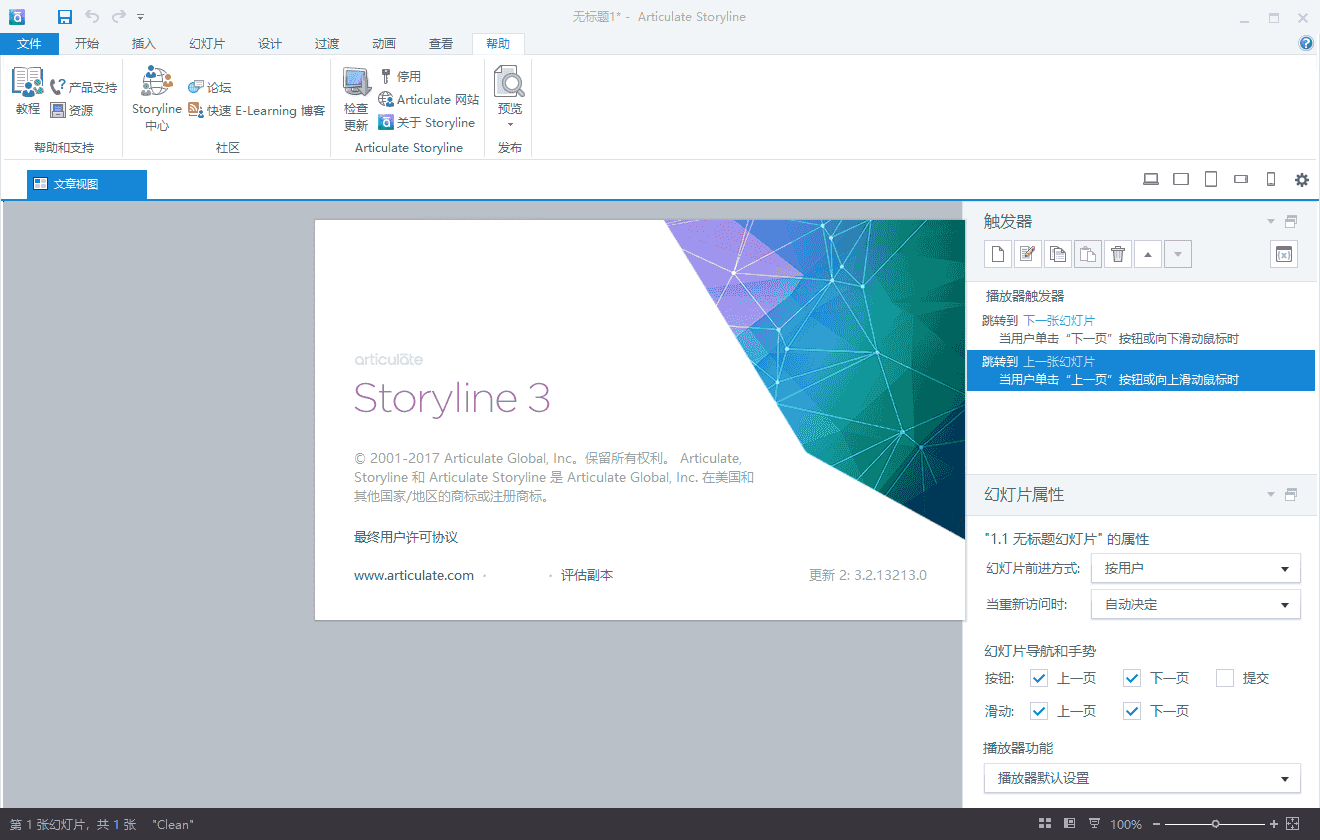This screenshot has width=1320, height=840.
Task: Open the Storyline 中心 community hub
Action: [x=157, y=98]
